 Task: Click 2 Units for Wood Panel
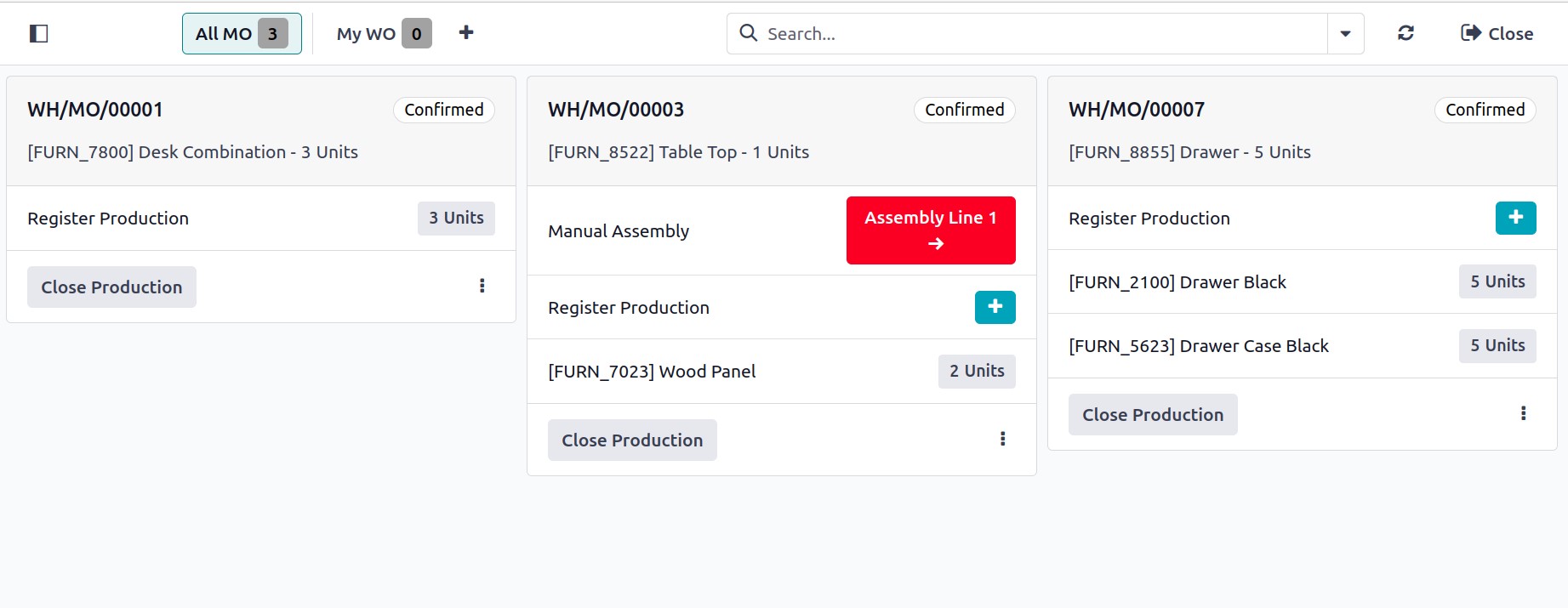tap(977, 371)
